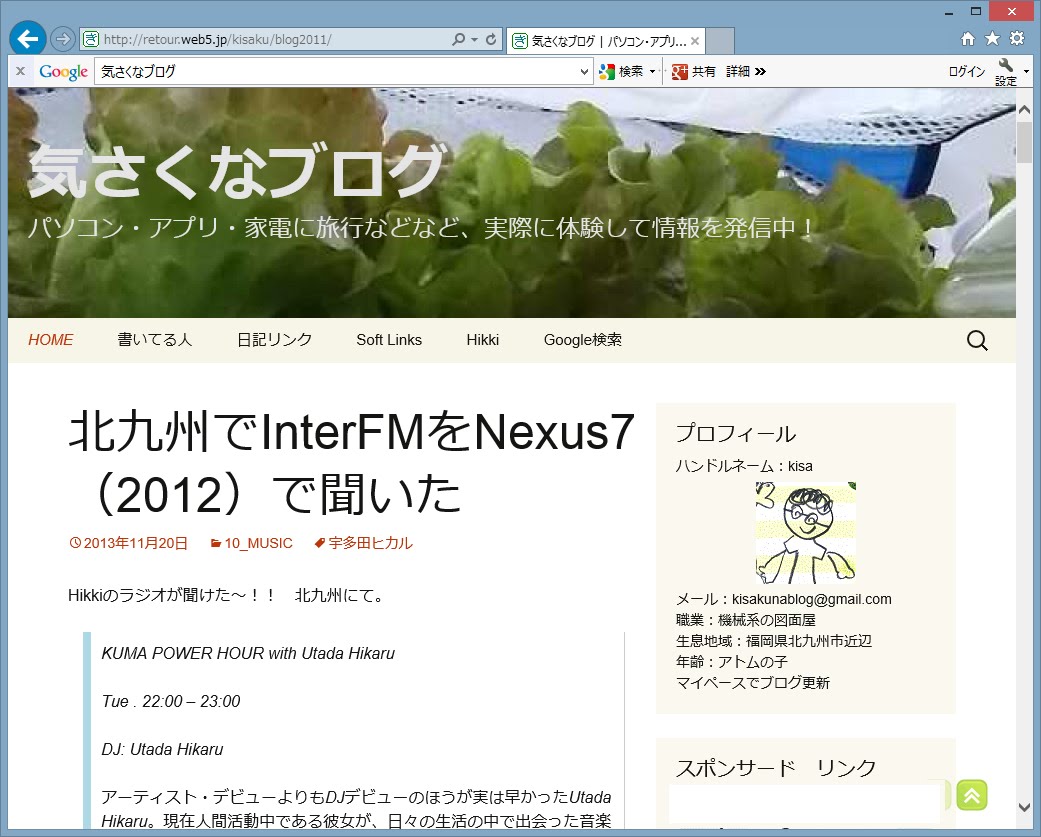Click the browser Back arrow button
Viewport: 1041px width, 837px height.
pos(28,39)
